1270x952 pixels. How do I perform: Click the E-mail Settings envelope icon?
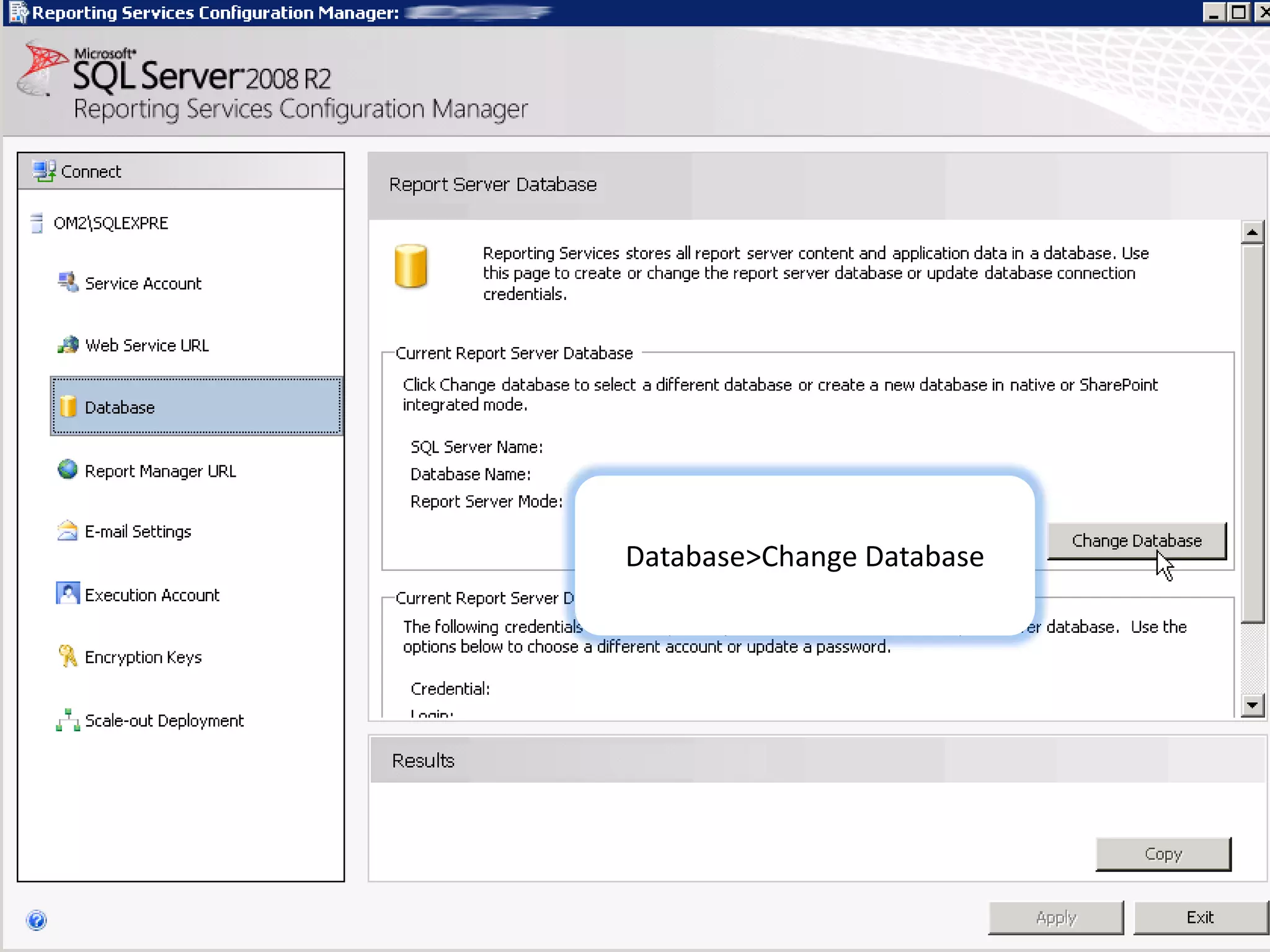pos(68,531)
